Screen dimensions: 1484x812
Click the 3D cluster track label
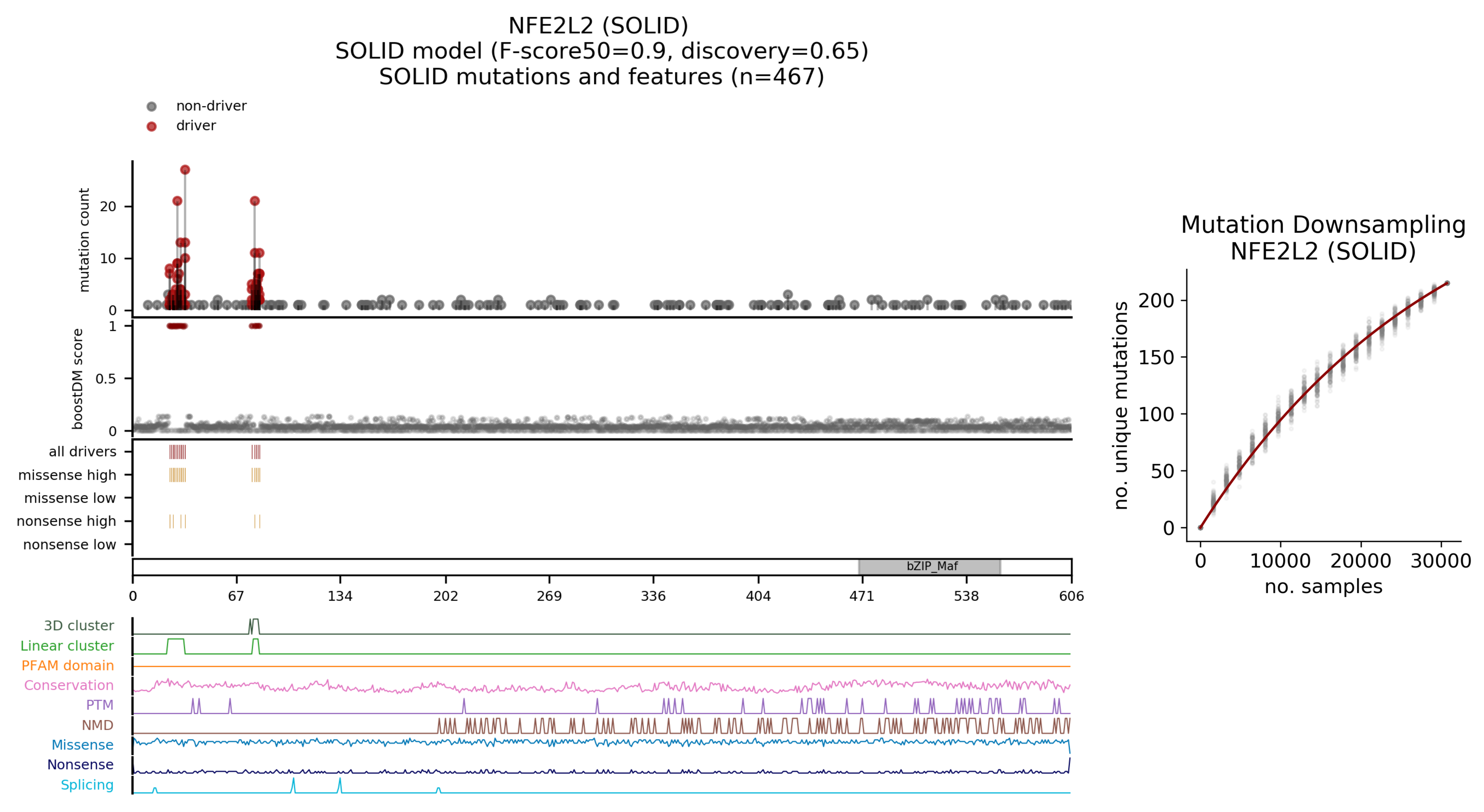[x=79, y=626]
